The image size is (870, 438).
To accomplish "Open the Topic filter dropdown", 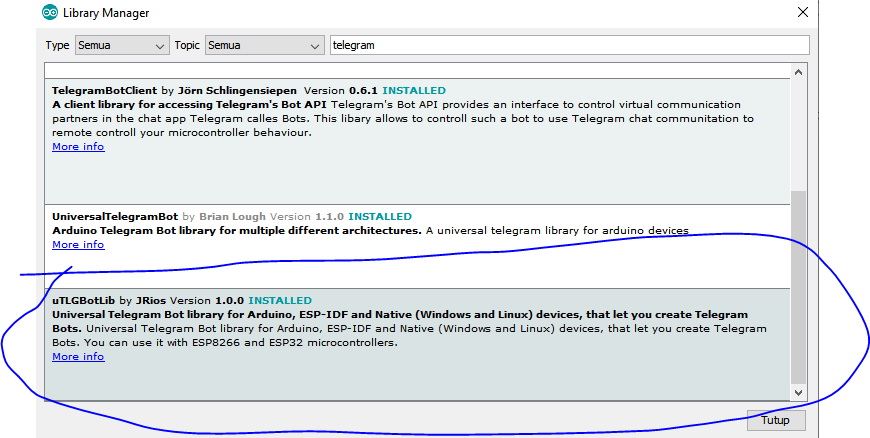I will tap(264, 45).
